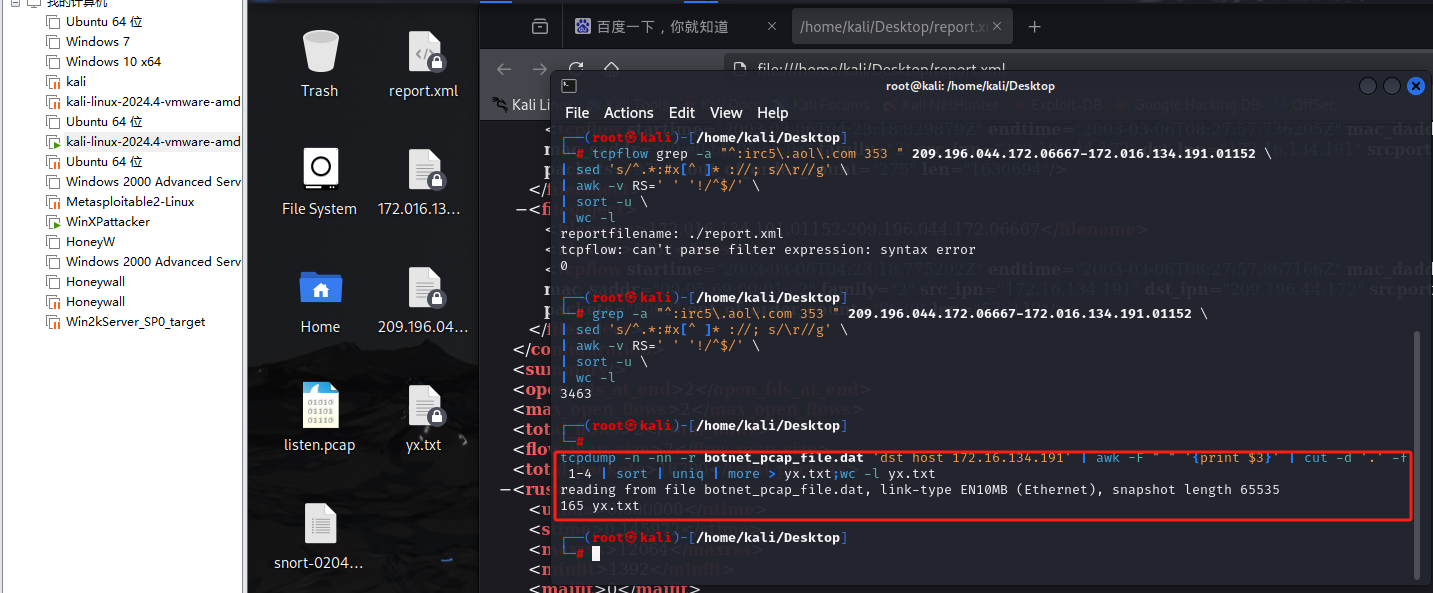Screen dimensions: 1433x593
Task: Open the File System desktop icon
Action: click(x=320, y=182)
